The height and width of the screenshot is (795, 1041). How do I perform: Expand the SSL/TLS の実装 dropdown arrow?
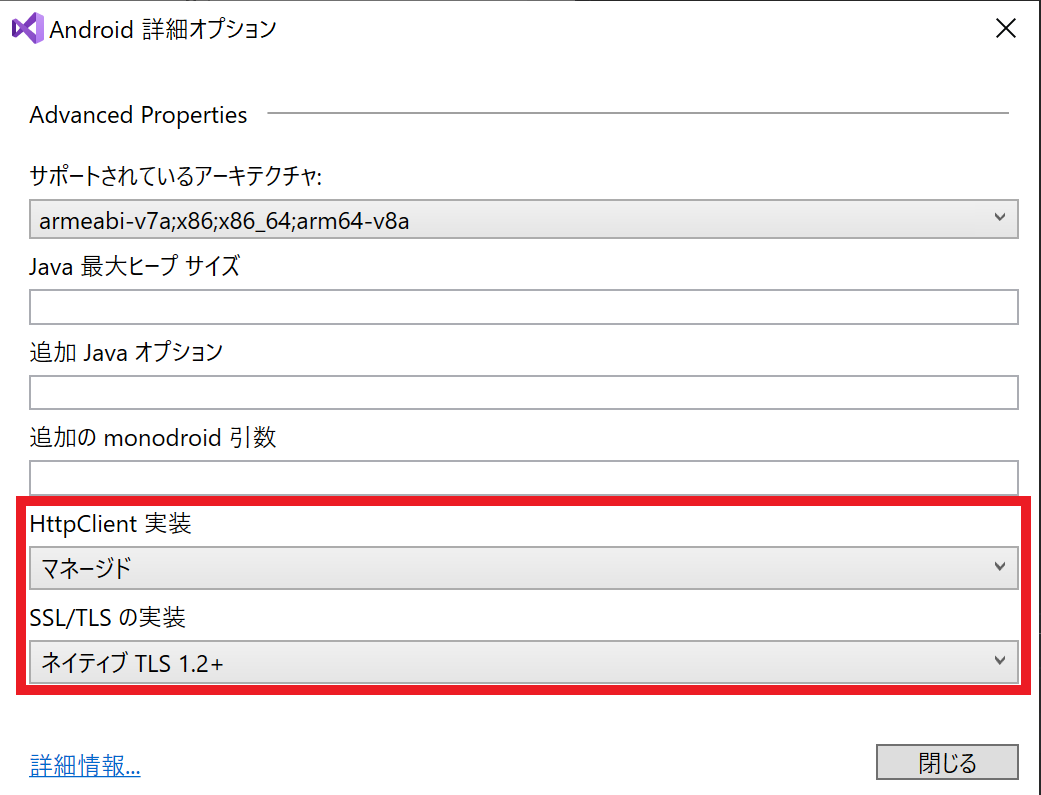point(1000,661)
